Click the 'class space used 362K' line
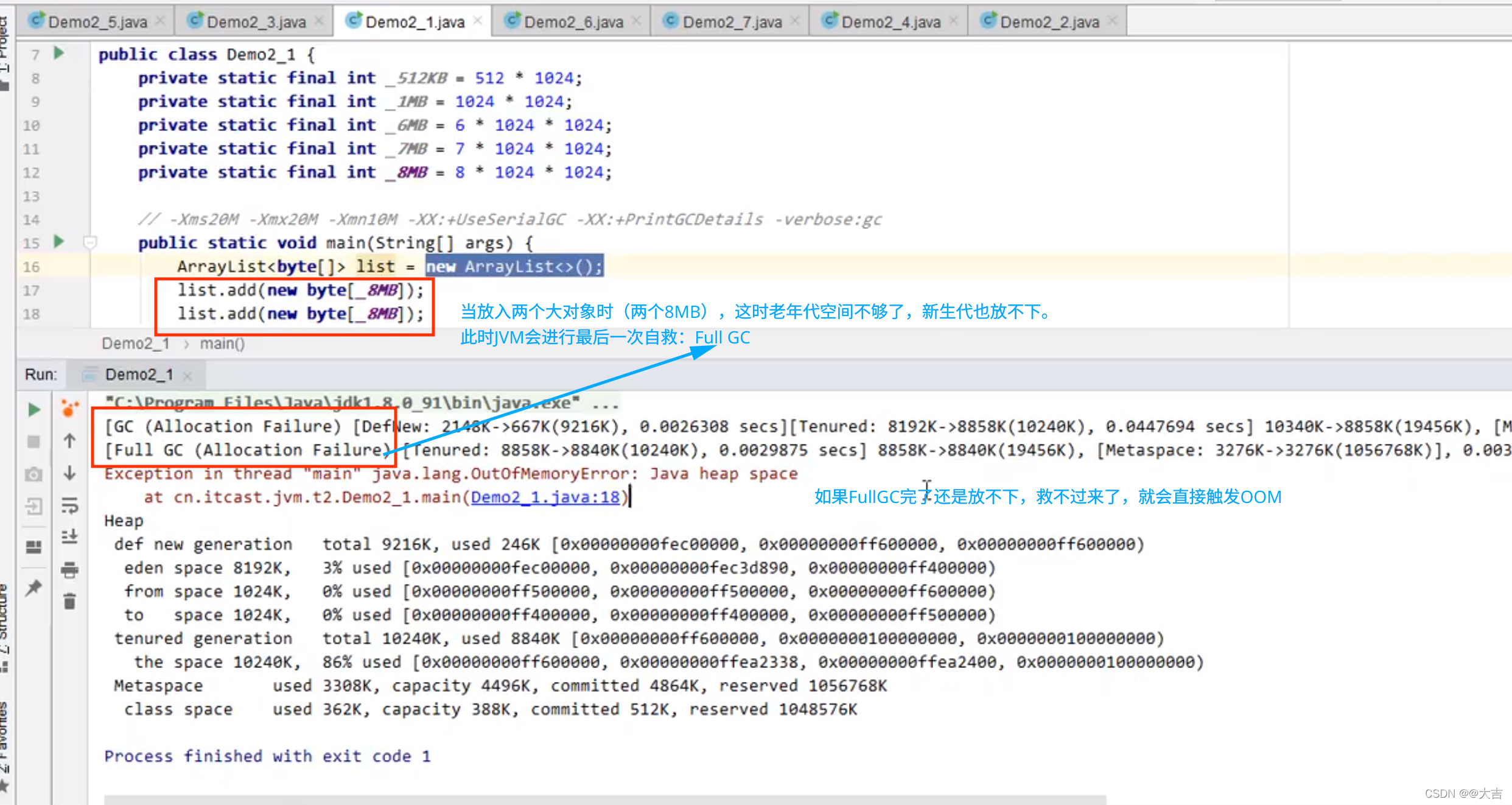 click(x=491, y=709)
